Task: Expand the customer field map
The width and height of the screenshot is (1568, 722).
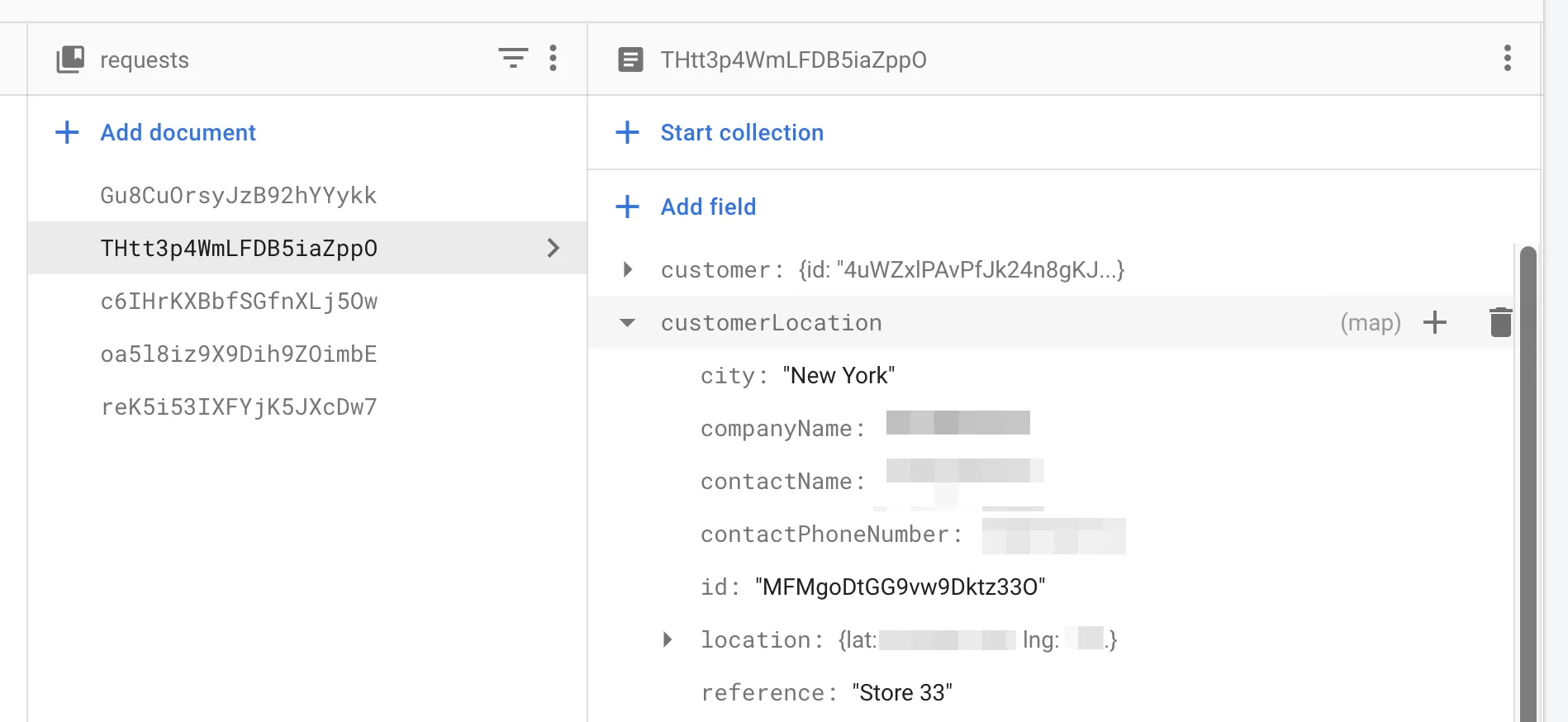Action: 628,269
